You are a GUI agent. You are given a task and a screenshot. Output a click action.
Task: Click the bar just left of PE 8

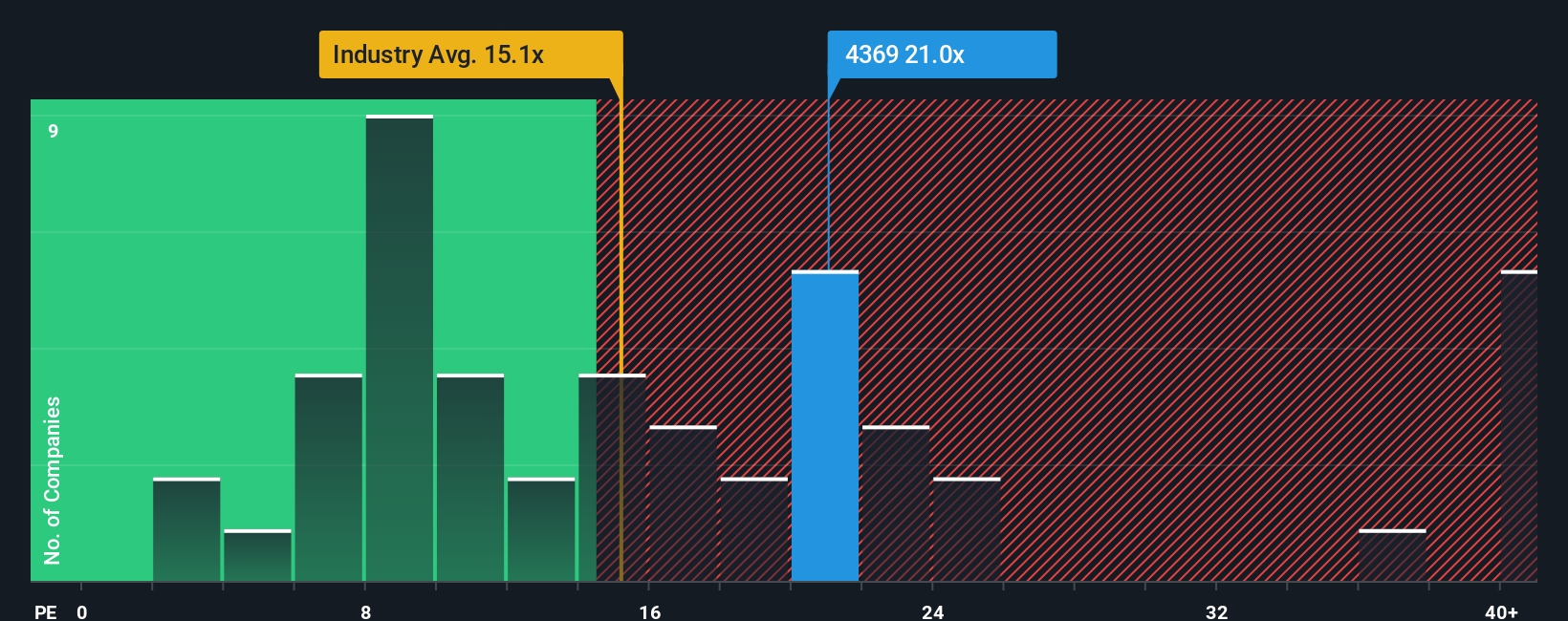(329, 478)
